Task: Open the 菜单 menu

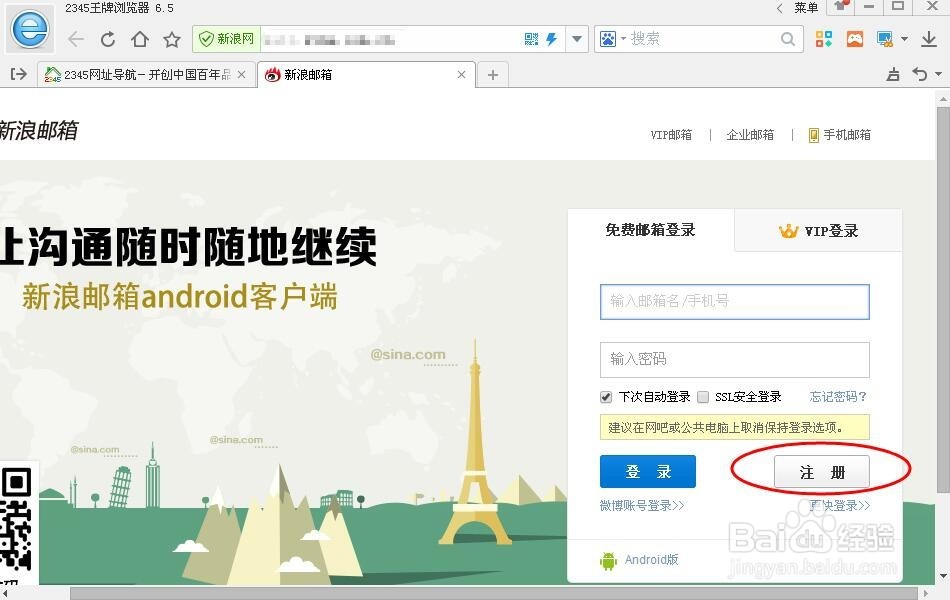Action: [806, 7]
